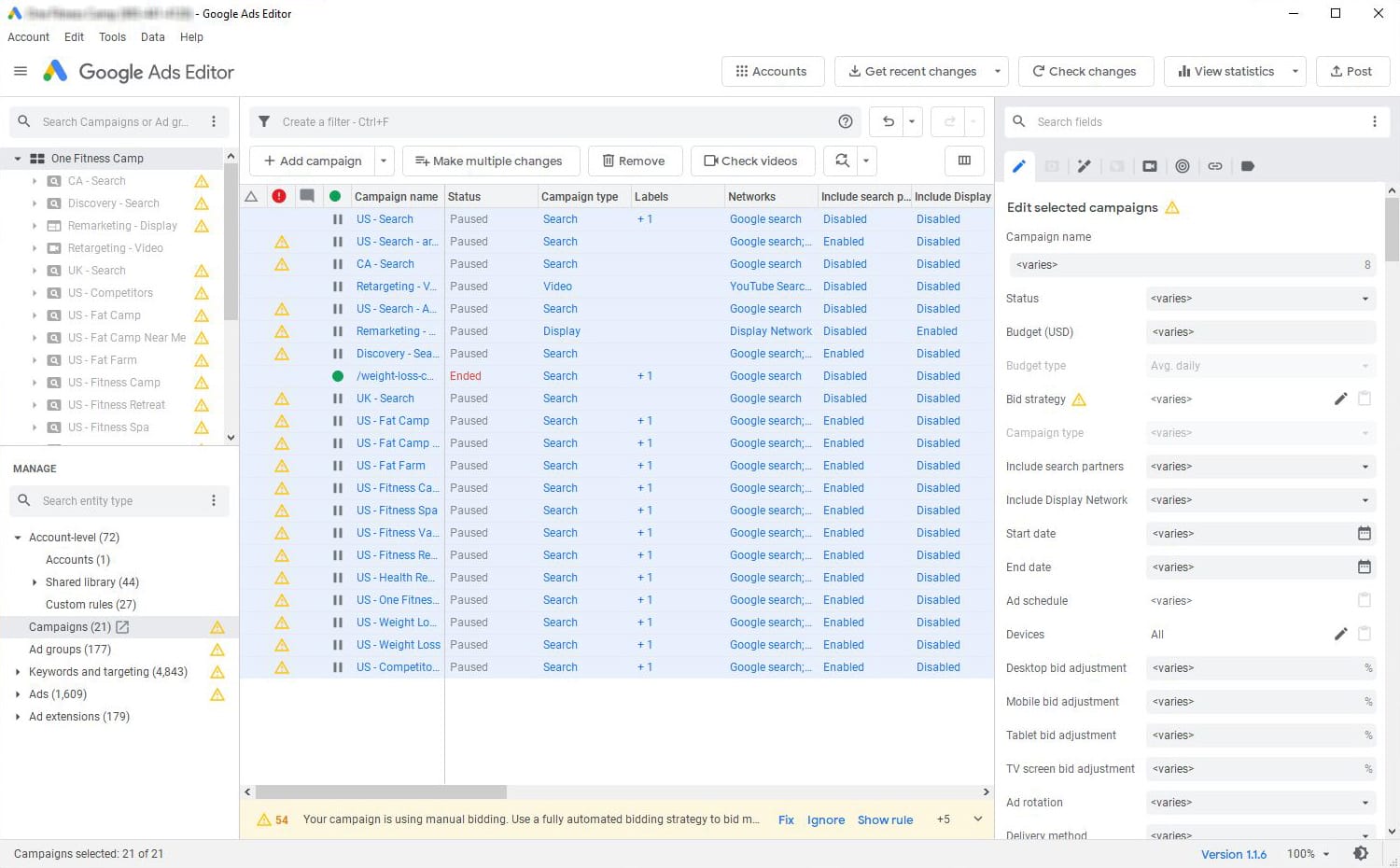This screenshot has width=1400, height=868.
Task: Click the horizontal scrollbar of campaign table
Action: [x=381, y=791]
